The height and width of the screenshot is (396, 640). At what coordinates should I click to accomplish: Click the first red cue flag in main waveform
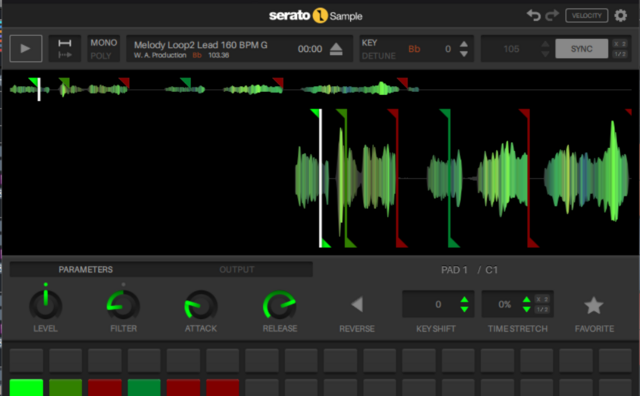pos(393,113)
